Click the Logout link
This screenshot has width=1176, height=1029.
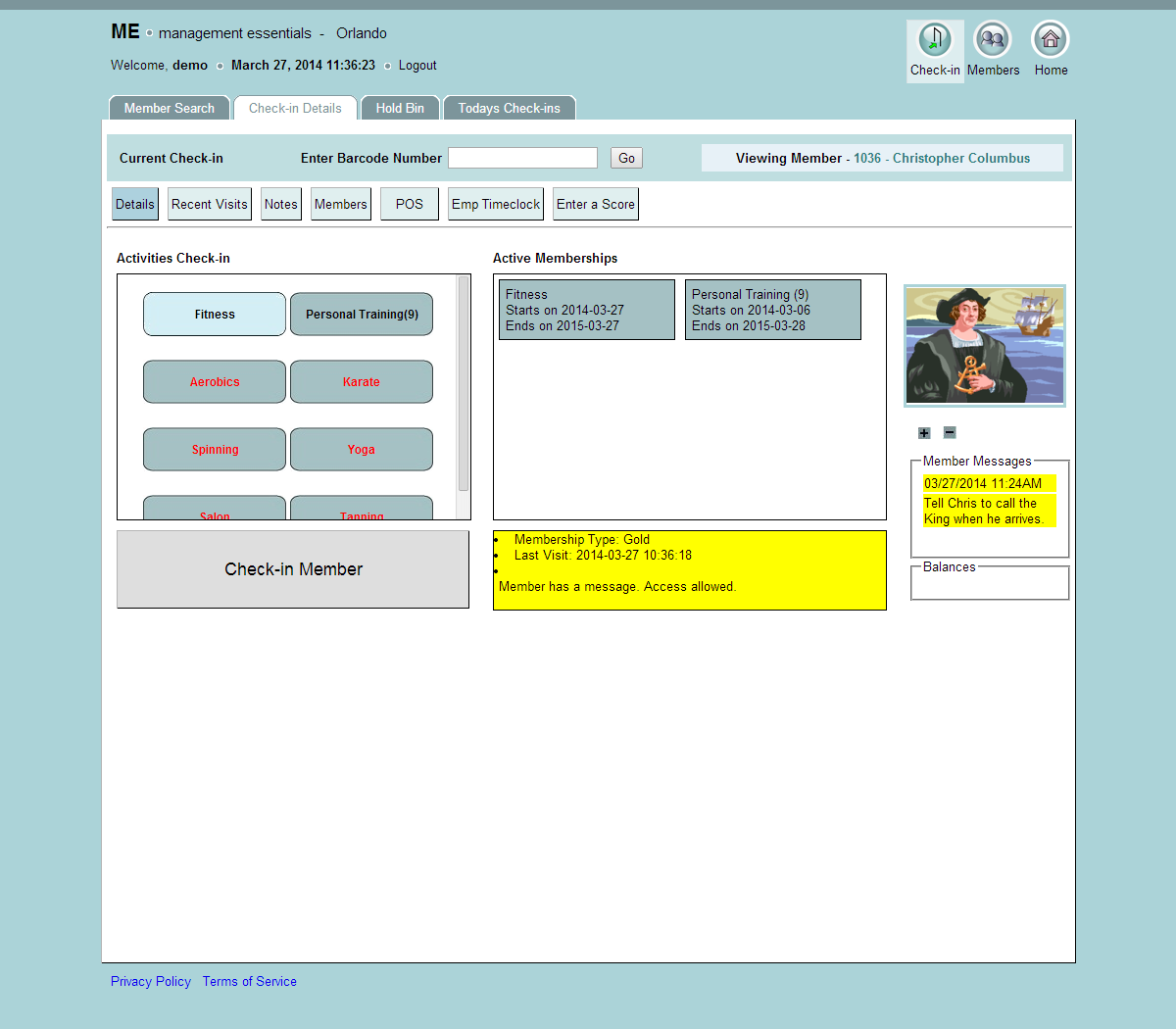tap(417, 66)
